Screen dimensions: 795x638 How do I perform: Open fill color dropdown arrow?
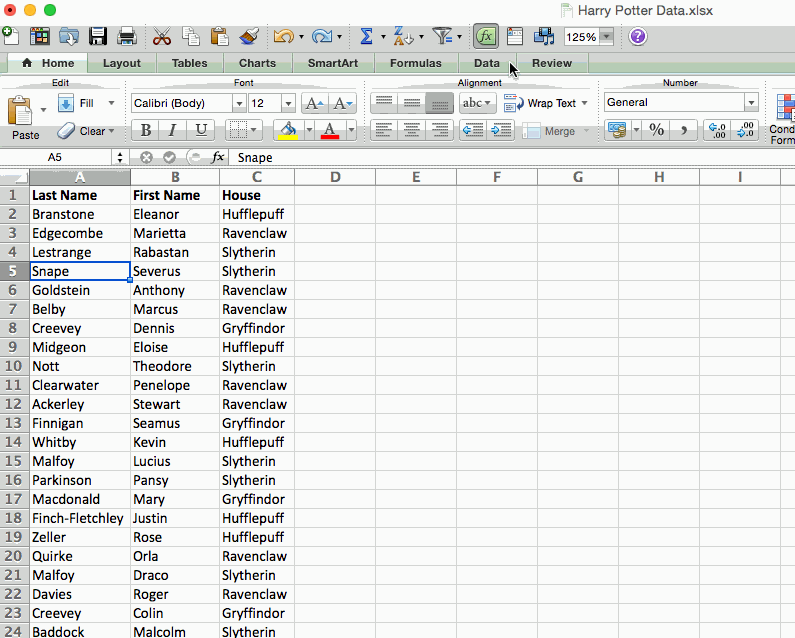(x=309, y=130)
